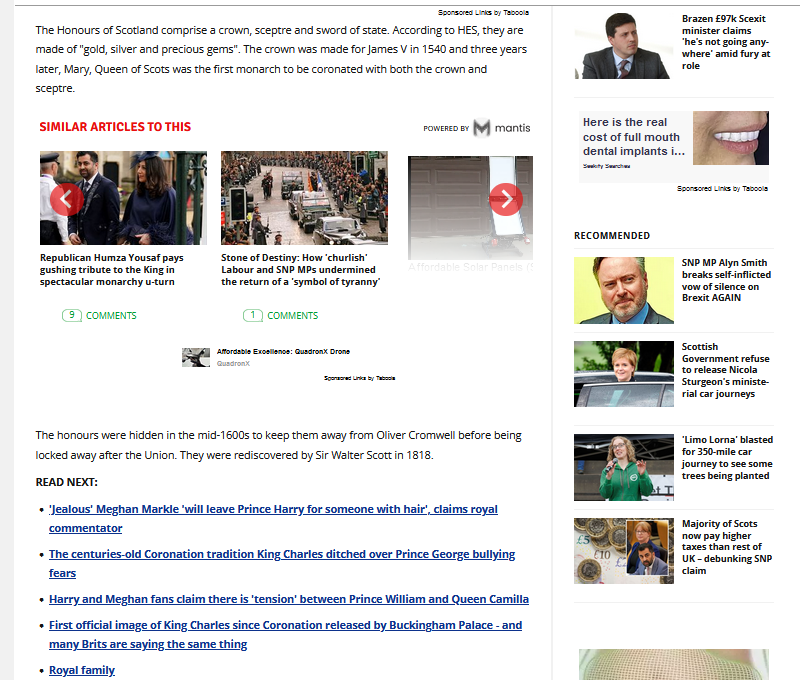This screenshot has width=800, height=680.
Task: Click the COMMENTS label under Stone of Destiny article
Action: pyautogui.click(x=292, y=316)
